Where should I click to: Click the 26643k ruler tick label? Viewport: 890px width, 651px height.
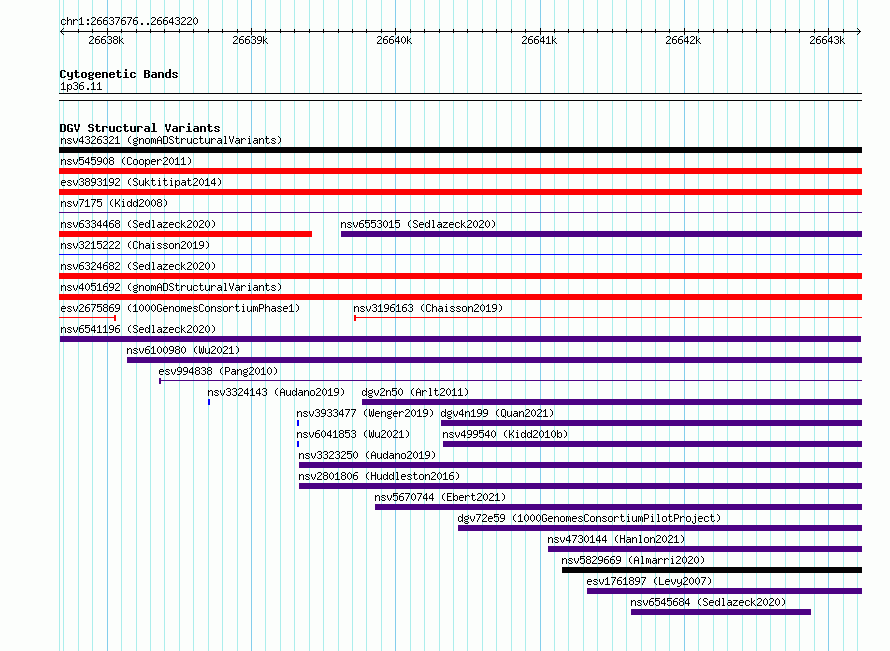point(828,41)
